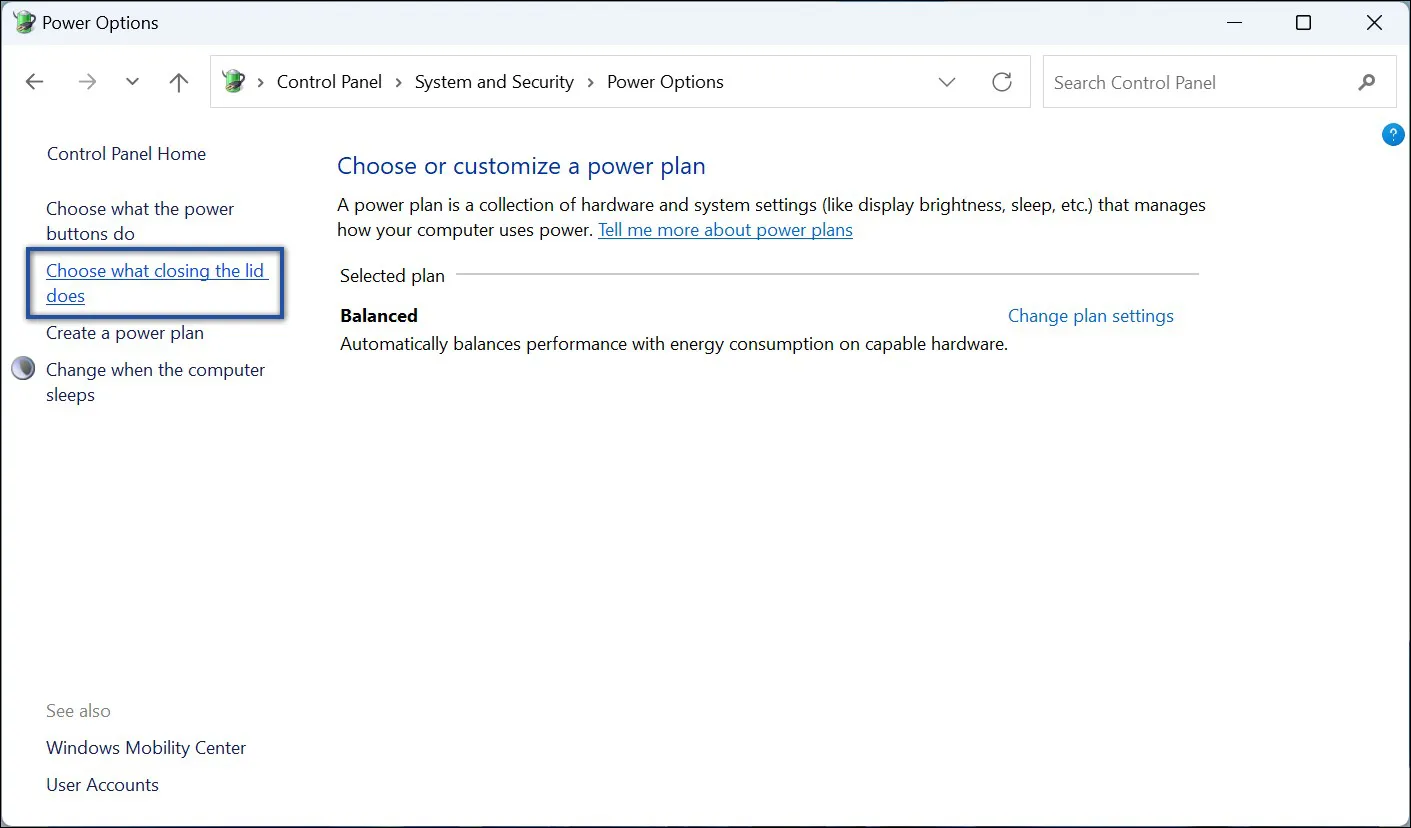The height and width of the screenshot is (828, 1411).
Task: Open Create a power plan
Action: (x=125, y=333)
